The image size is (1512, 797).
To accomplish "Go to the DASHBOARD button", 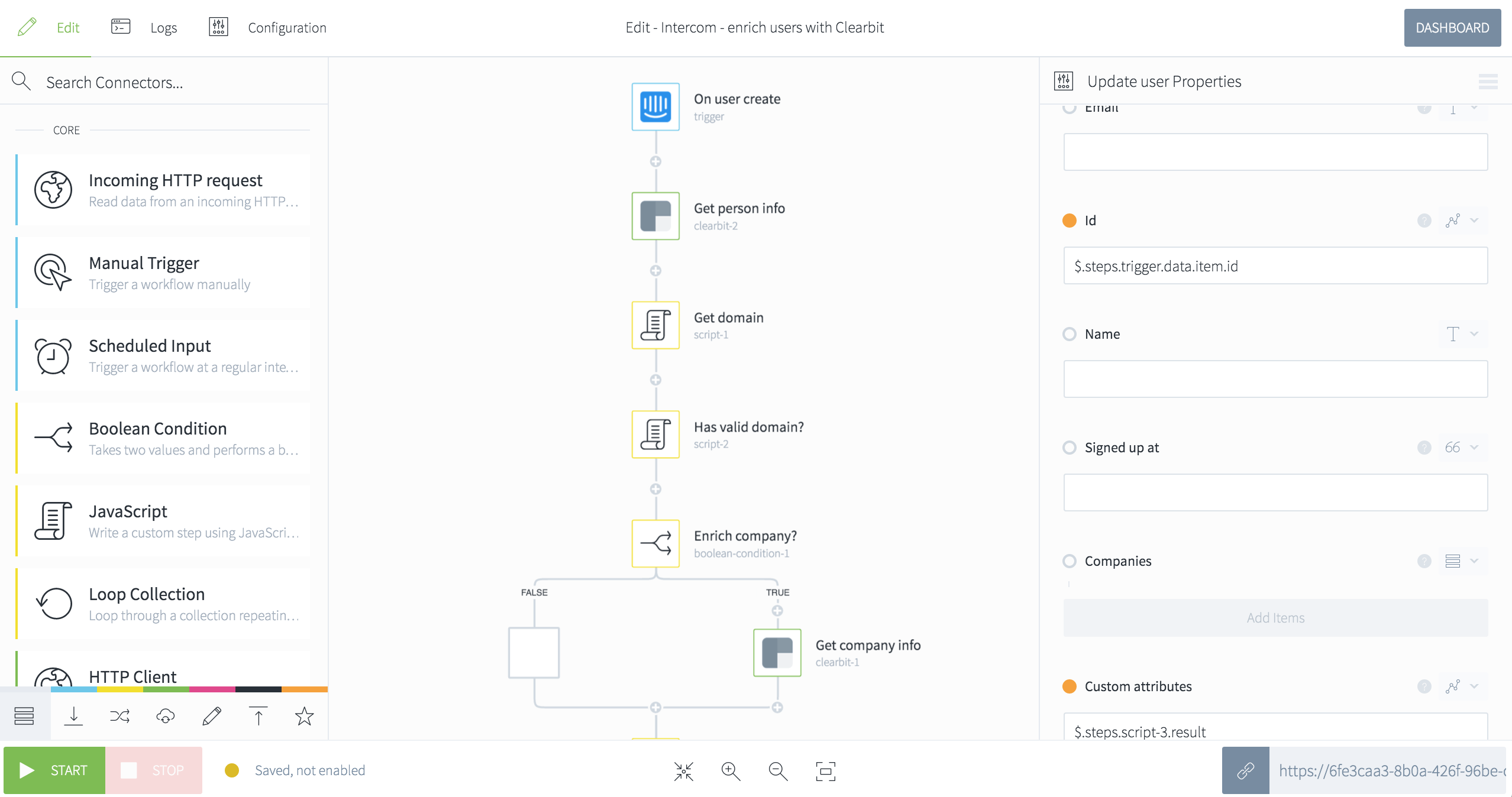I will point(1452,28).
